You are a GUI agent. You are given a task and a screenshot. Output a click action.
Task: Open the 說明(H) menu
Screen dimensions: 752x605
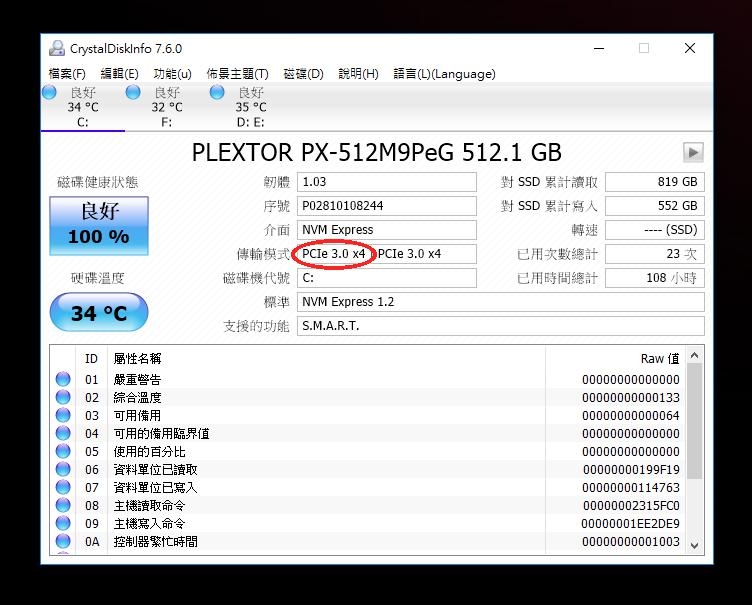pyautogui.click(x=358, y=74)
